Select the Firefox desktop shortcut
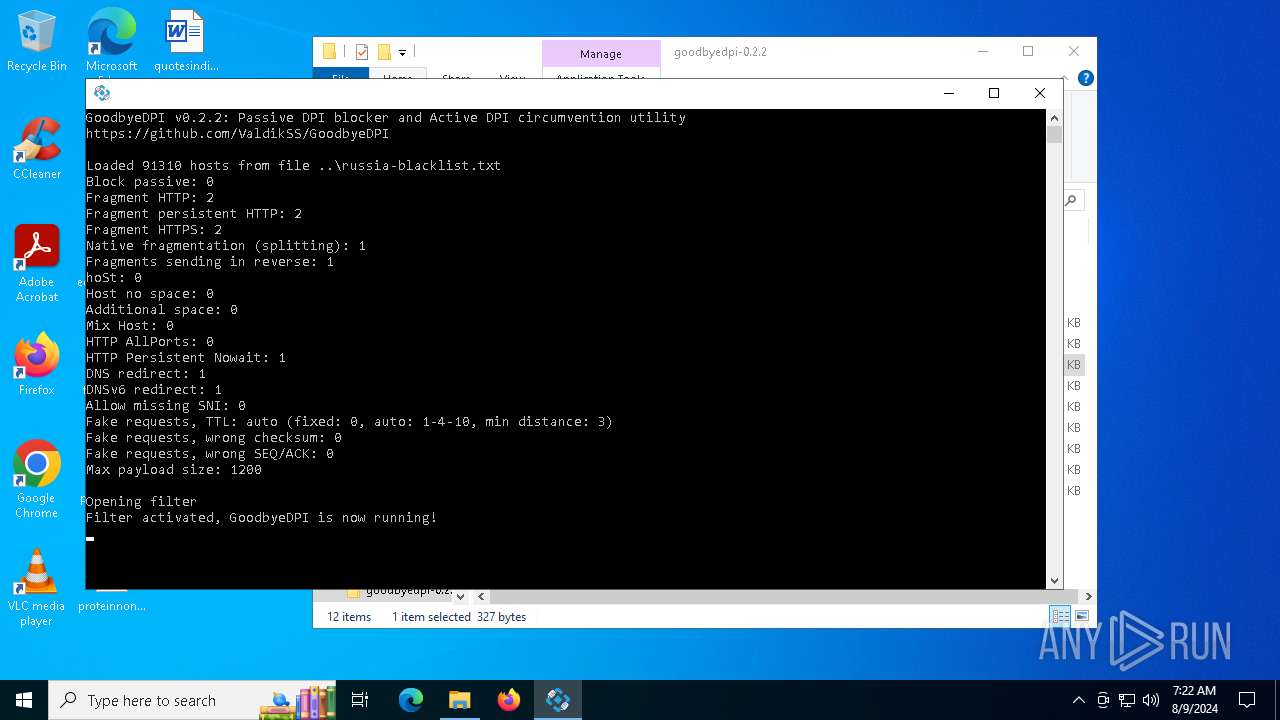The height and width of the screenshot is (720, 1280). (x=37, y=365)
